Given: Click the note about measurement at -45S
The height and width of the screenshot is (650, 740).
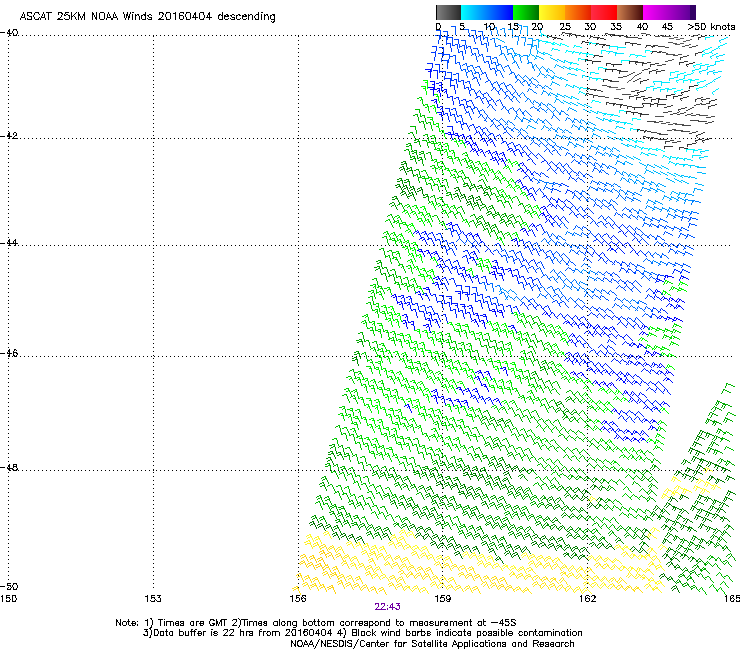Looking at the screenshot, I should pos(374,623).
